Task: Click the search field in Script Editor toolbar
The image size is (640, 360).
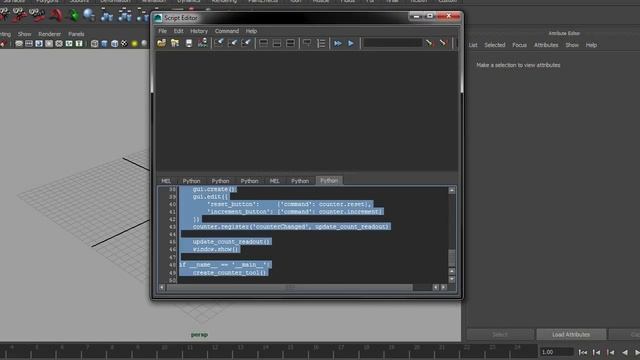Action: 393,43
